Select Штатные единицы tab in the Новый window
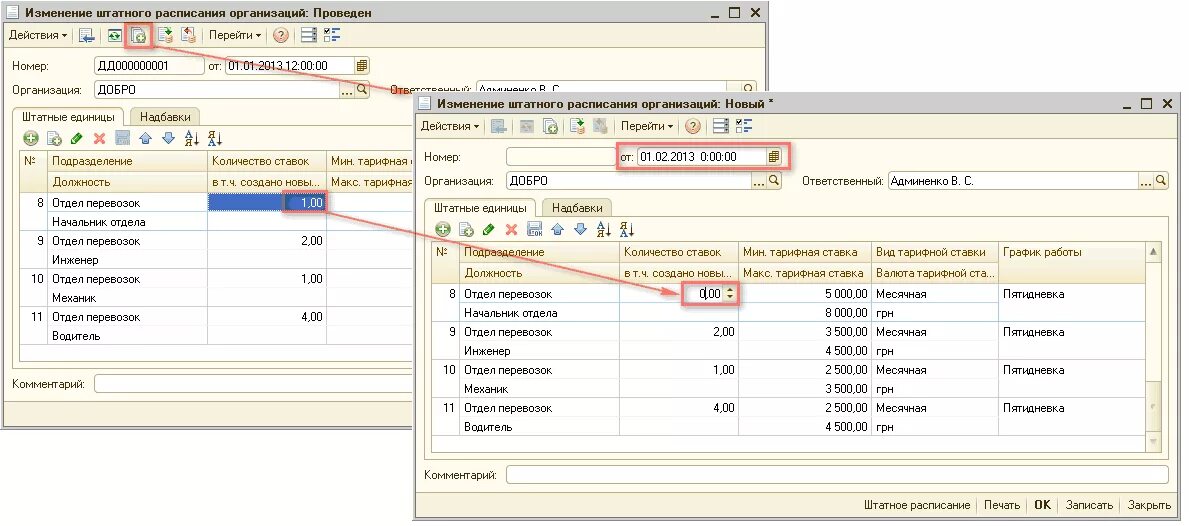Image resolution: width=1189 pixels, height=526 pixels. [x=481, y=208]
